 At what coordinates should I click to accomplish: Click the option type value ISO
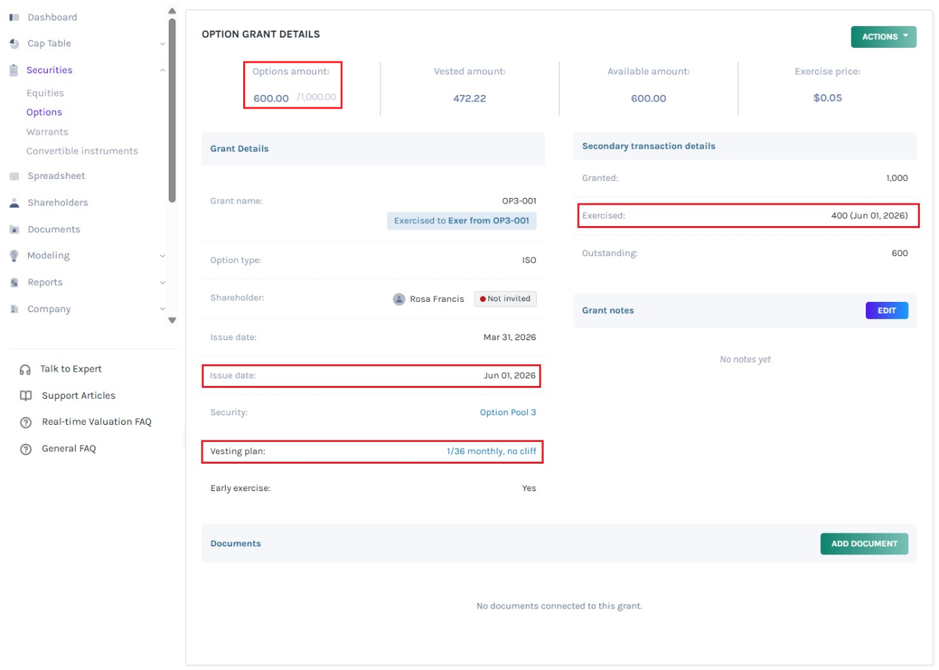tap(529, 260)
